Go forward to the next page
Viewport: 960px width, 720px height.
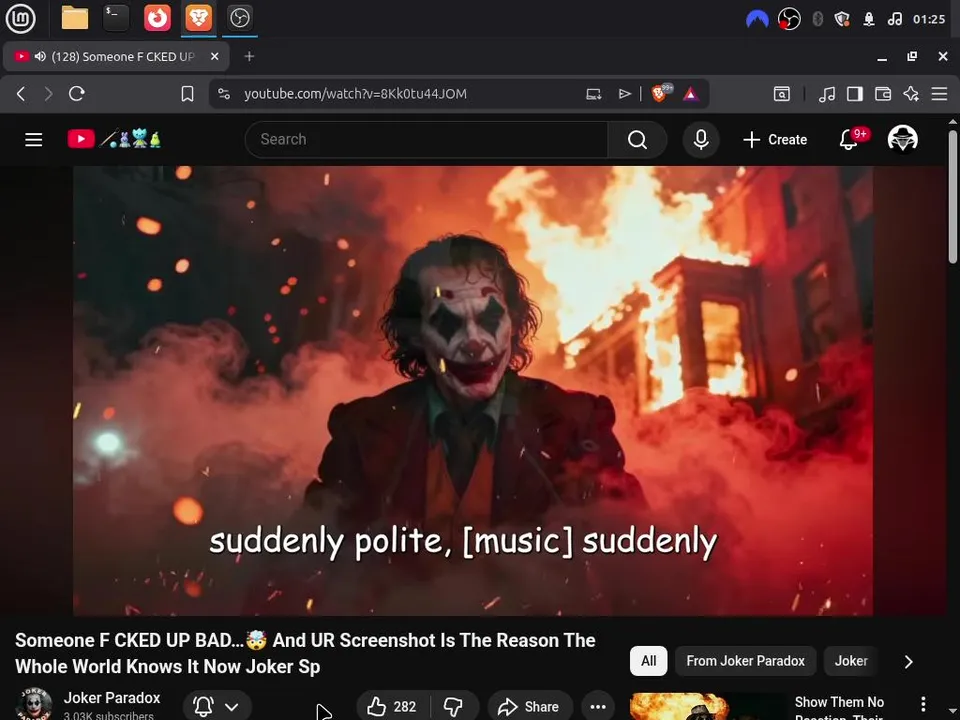point(48,94)
